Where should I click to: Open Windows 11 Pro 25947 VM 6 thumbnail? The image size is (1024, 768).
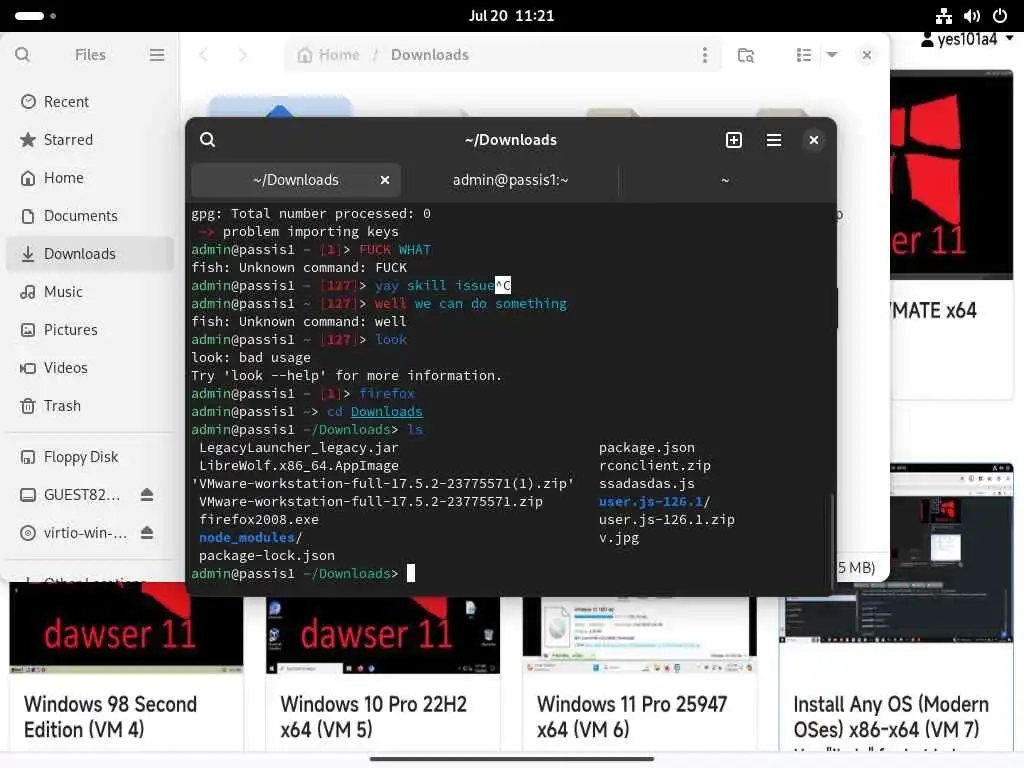tap(639, 635)
